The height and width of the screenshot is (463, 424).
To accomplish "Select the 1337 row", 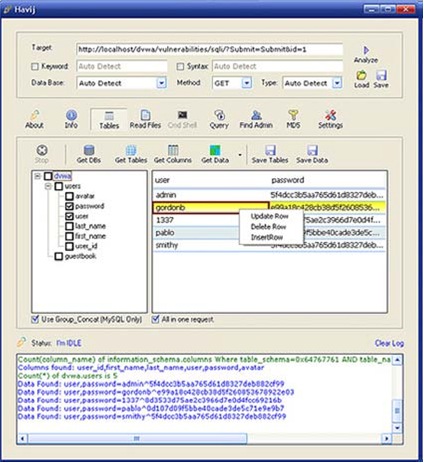I will click(269, 220).
